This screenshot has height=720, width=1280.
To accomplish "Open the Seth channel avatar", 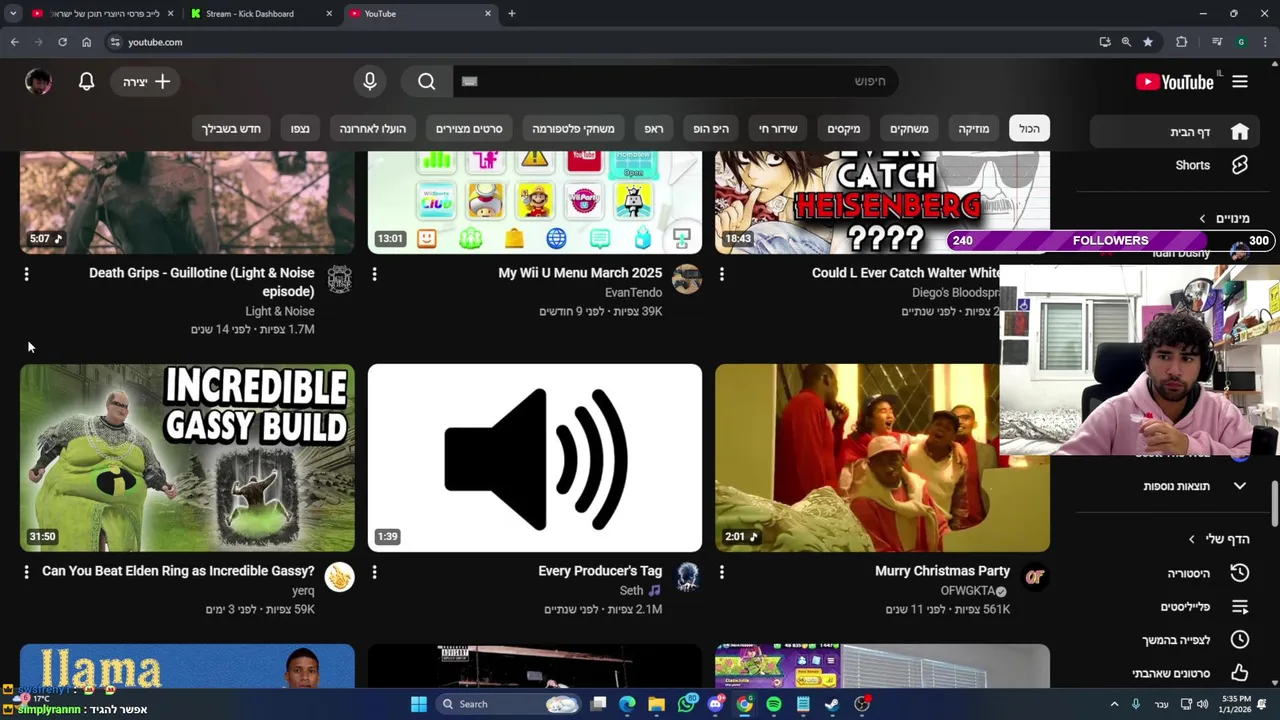I will (687, 578).
